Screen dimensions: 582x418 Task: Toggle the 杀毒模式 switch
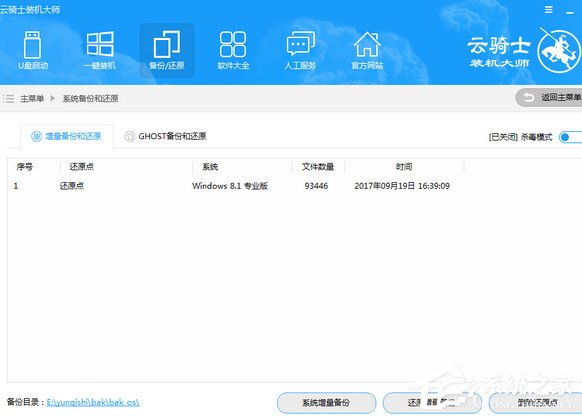571,137
